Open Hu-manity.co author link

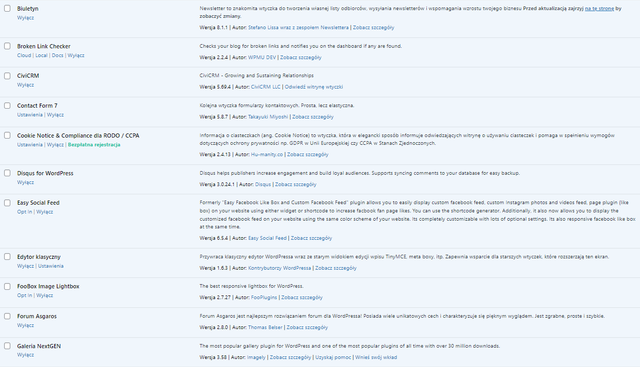pyautogui.click(x=267, y=155)
